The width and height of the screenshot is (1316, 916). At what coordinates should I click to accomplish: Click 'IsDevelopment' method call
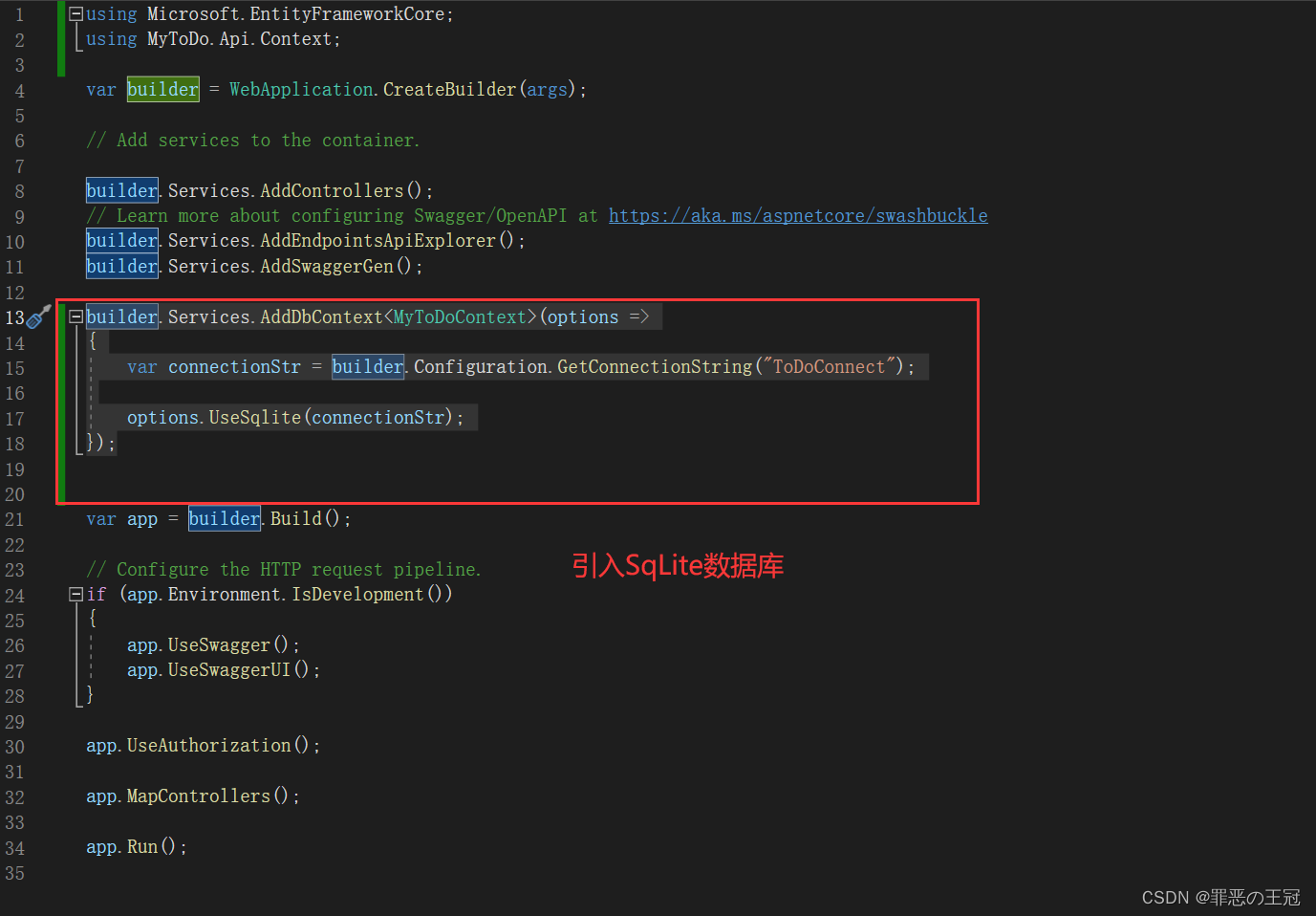click(x=357, y=594)
